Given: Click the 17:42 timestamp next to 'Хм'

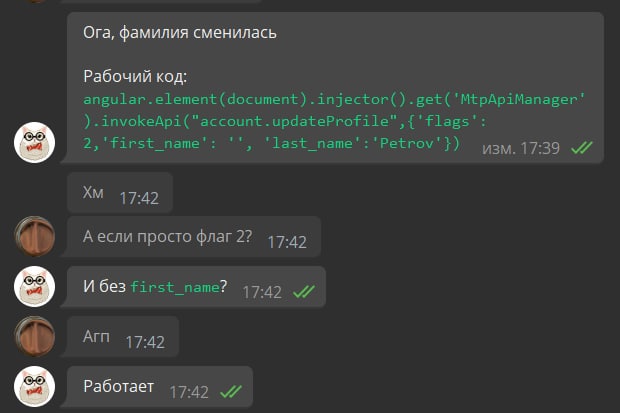Looking at the screenshot, I should (x=139, y=198).
